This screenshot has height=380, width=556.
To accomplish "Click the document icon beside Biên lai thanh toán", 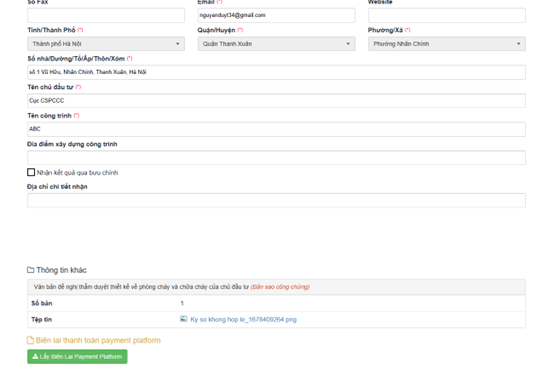I will tap(30, 340).
